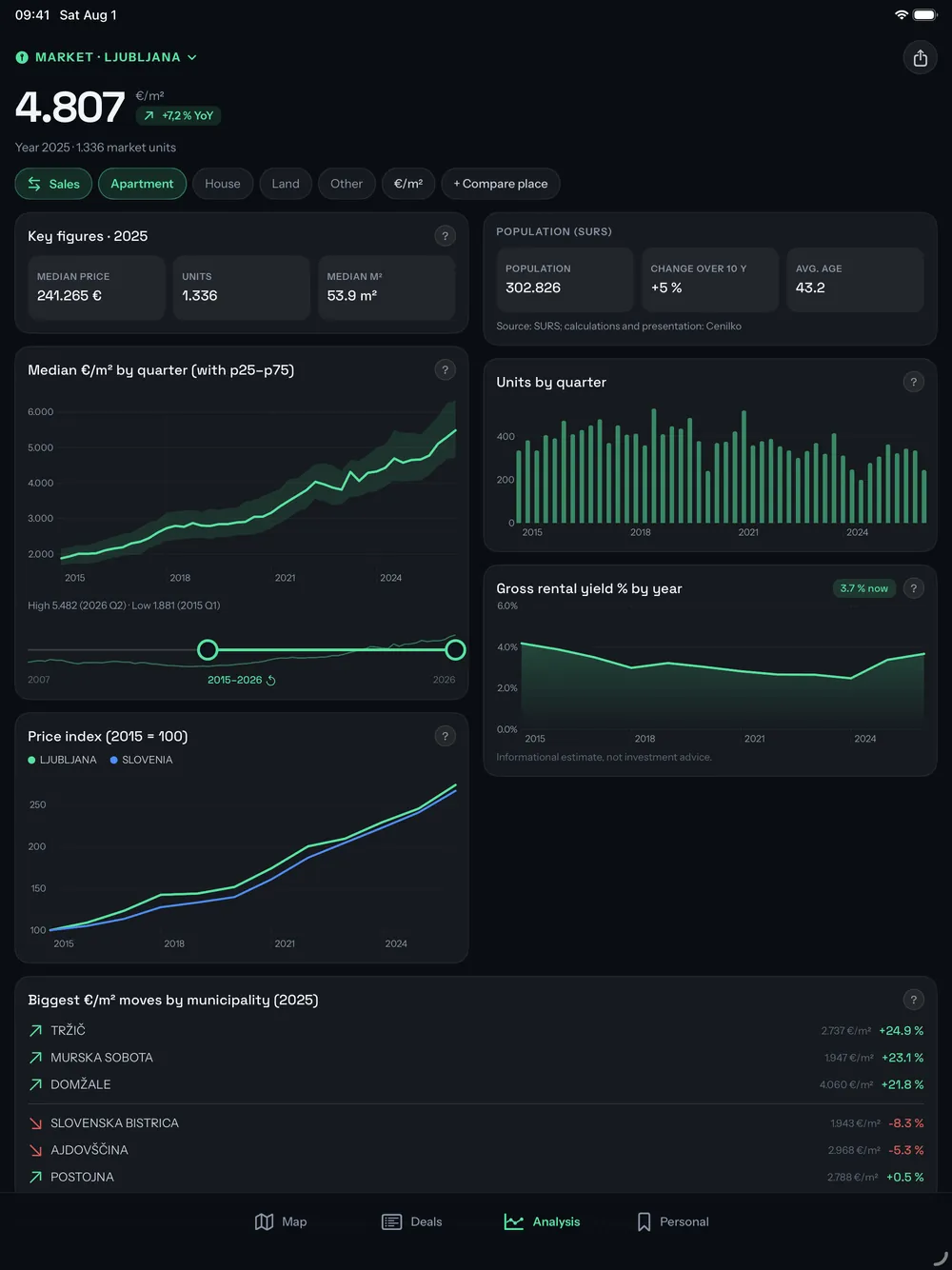Click the Change over 10 Y card
Viewport: 952px width, 1270px height.
click(x=710, y=279)
